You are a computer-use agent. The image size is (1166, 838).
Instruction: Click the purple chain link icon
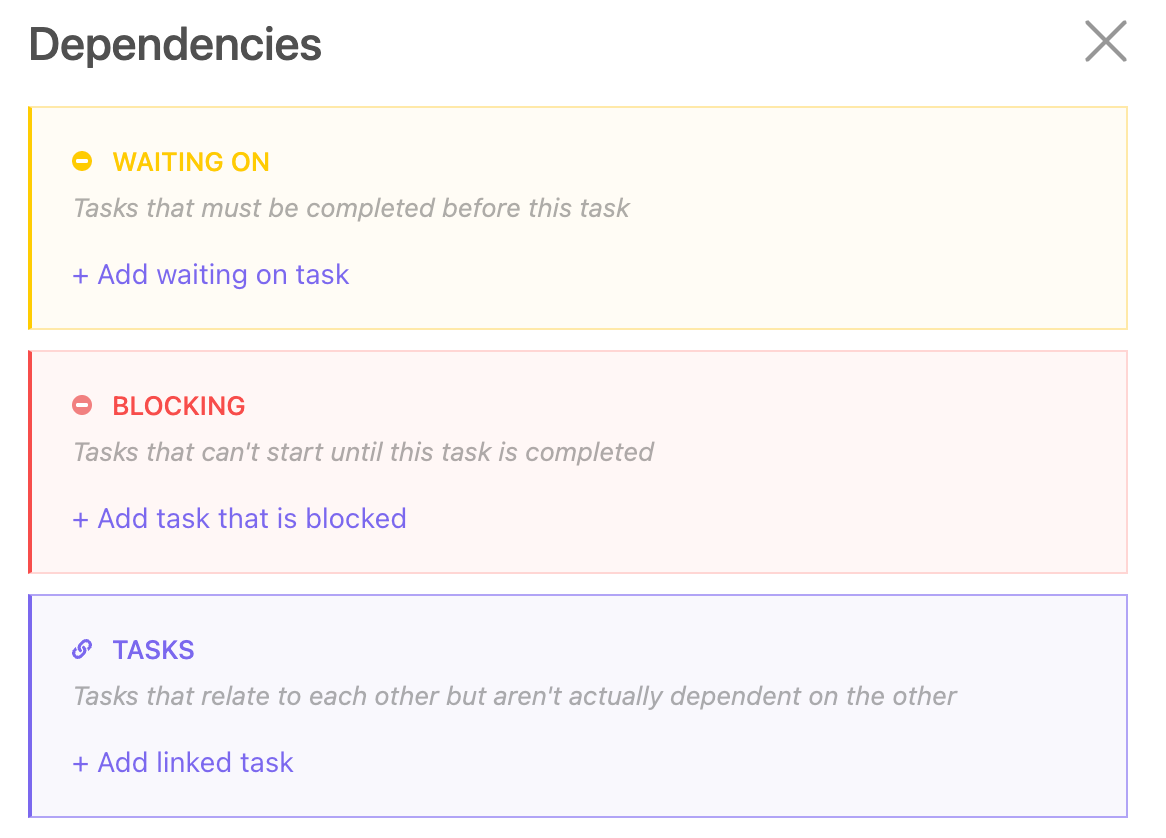pos(82,649)
